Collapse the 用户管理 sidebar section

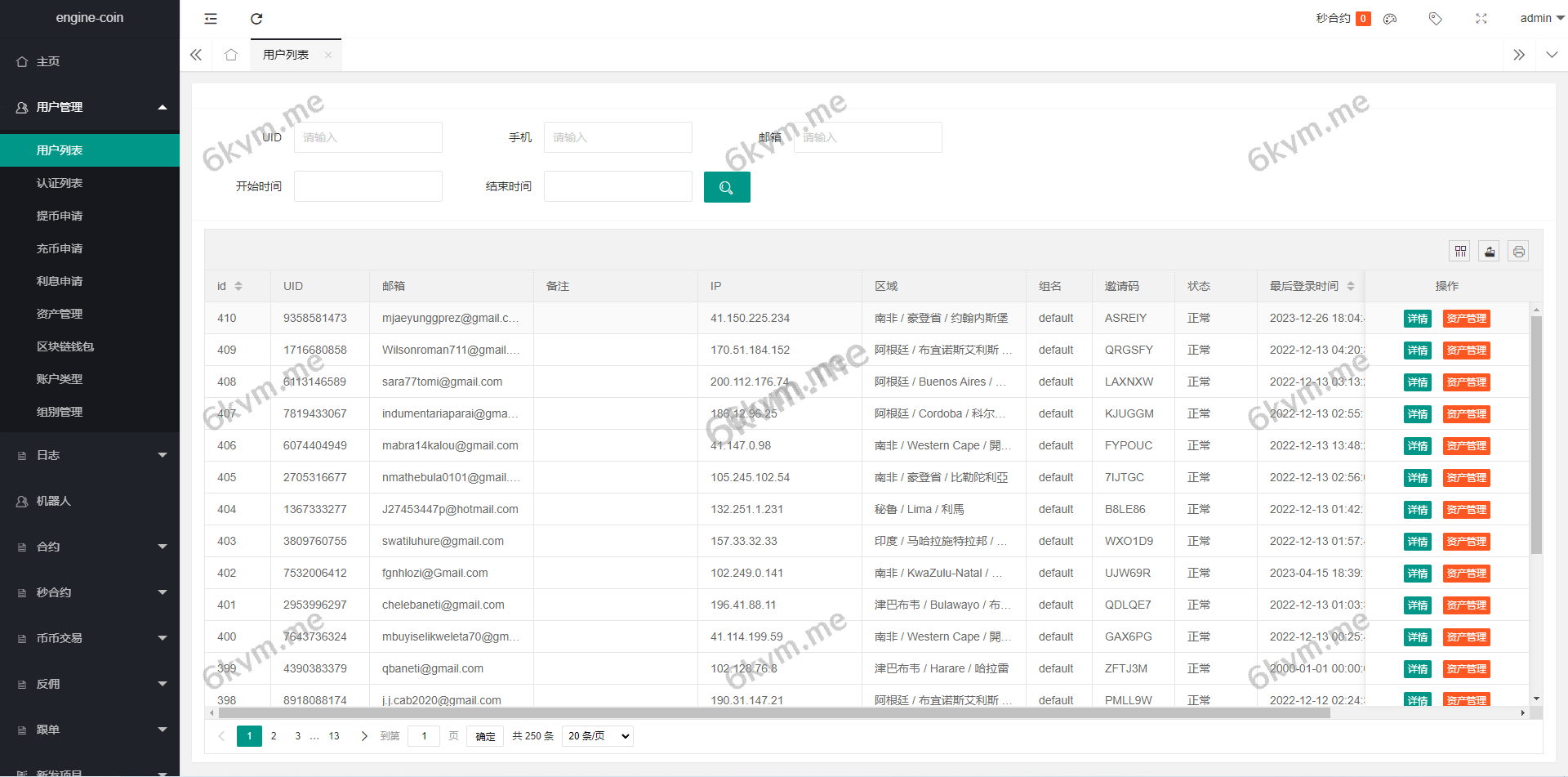pyautogui.click(x=90, y=107)
